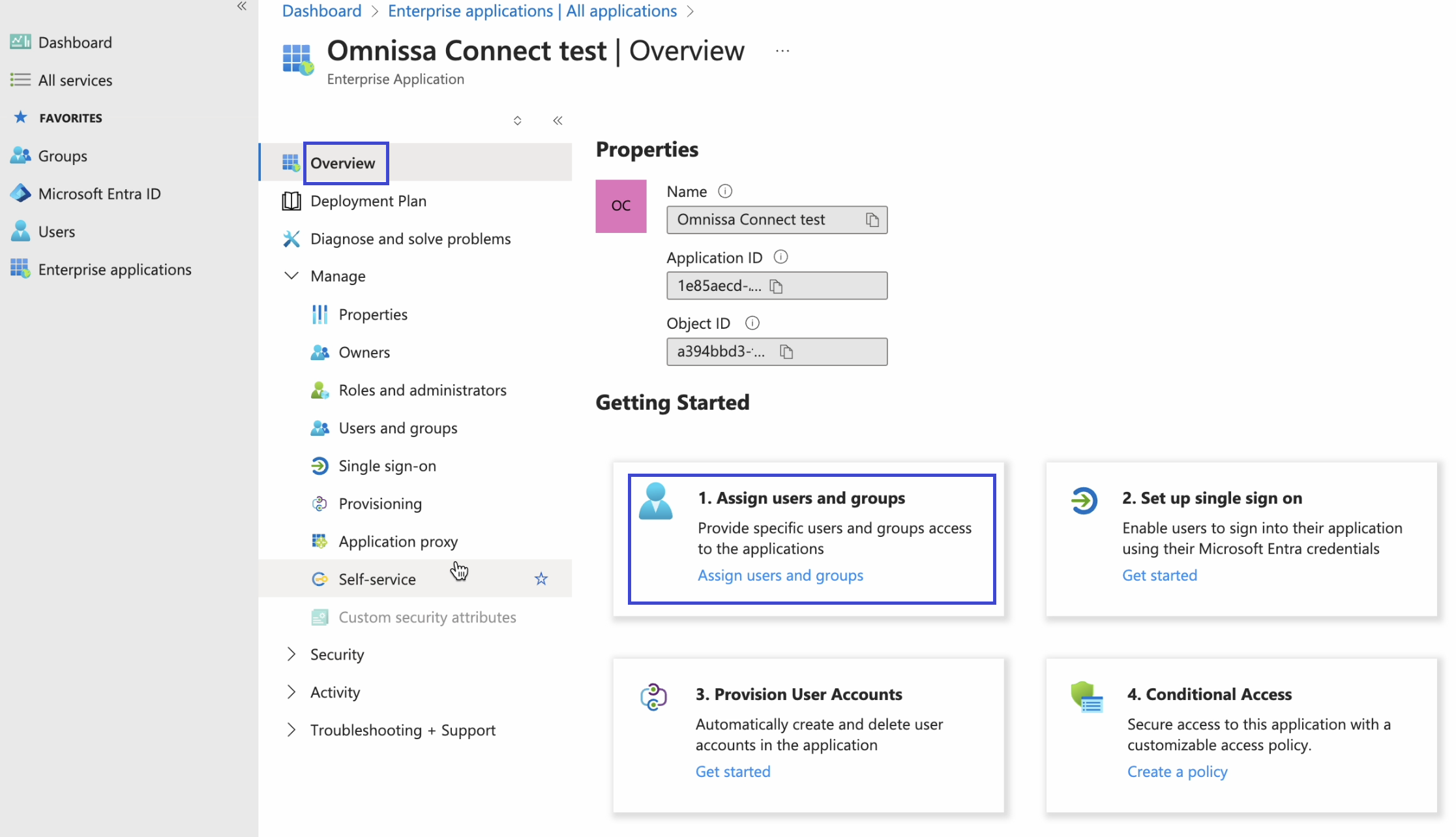Click the pink OC application logo
This screenshot has width=1456, height=837.
click(621, 206)
